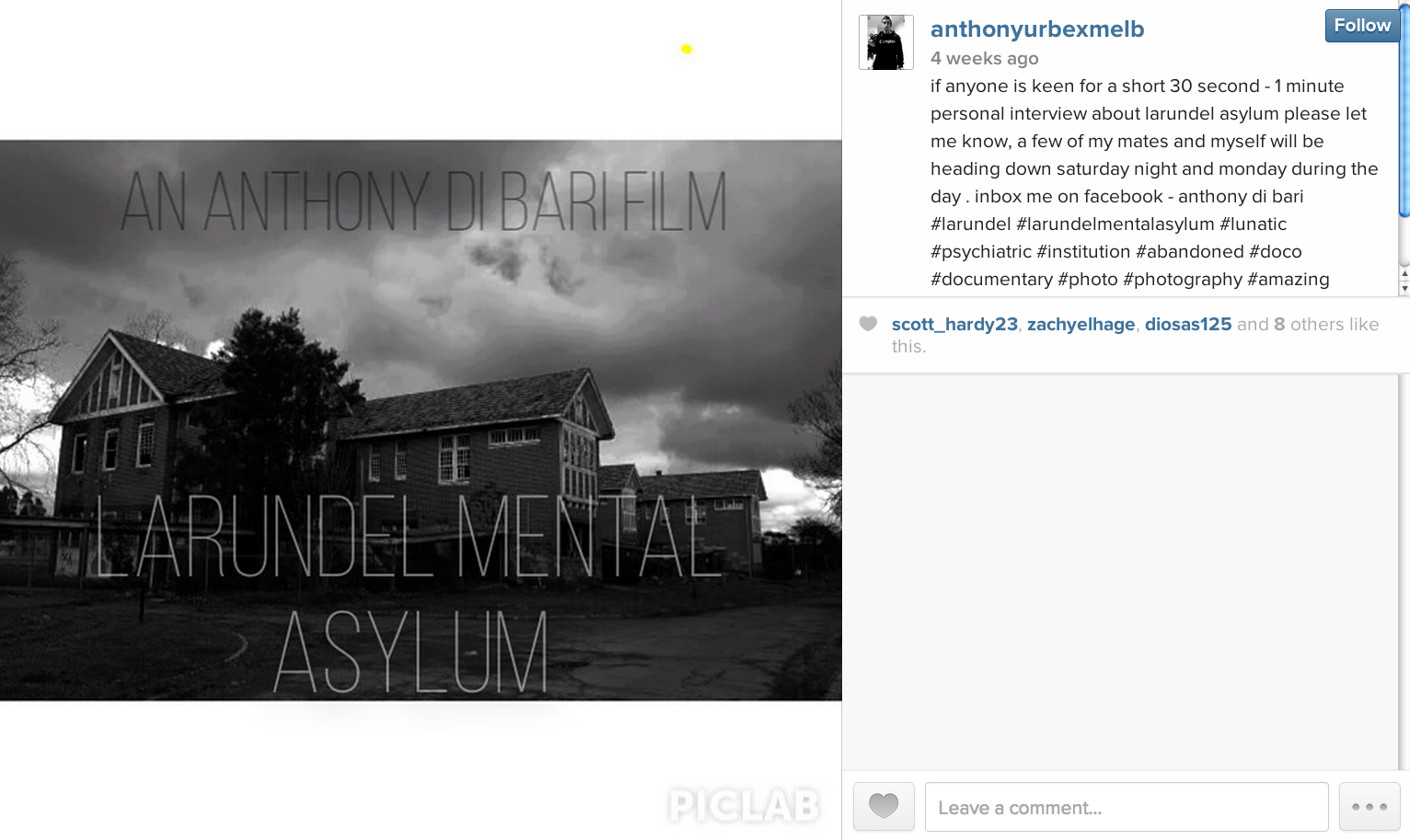
Task: Click the #larundelmentalasylum hashtag
Action: [1115, 224]
